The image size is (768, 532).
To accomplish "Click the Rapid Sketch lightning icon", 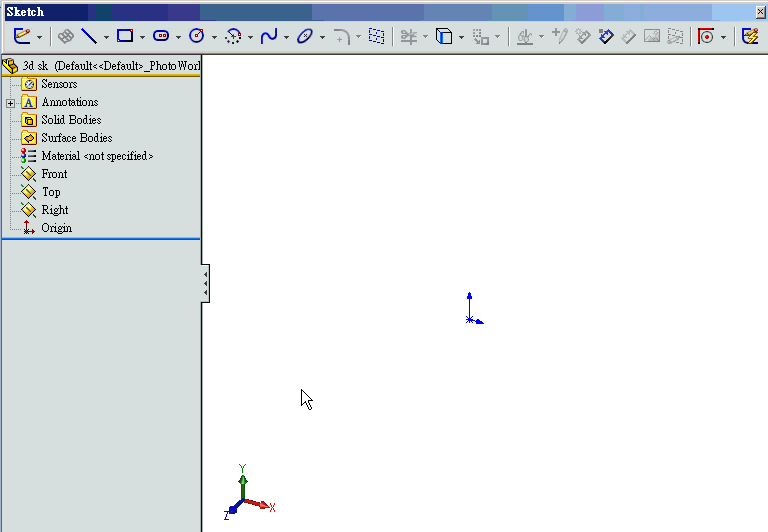I will pos(750,36).
